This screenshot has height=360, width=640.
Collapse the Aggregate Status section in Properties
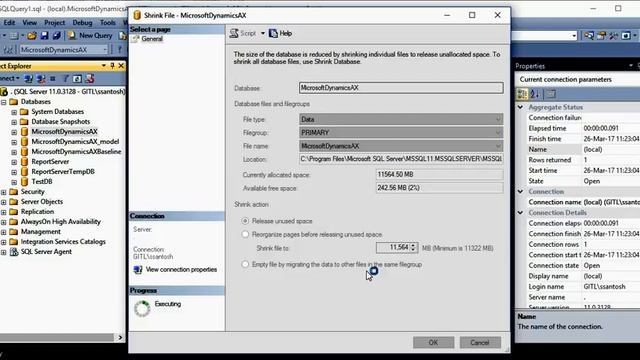[x=520, y=107]
